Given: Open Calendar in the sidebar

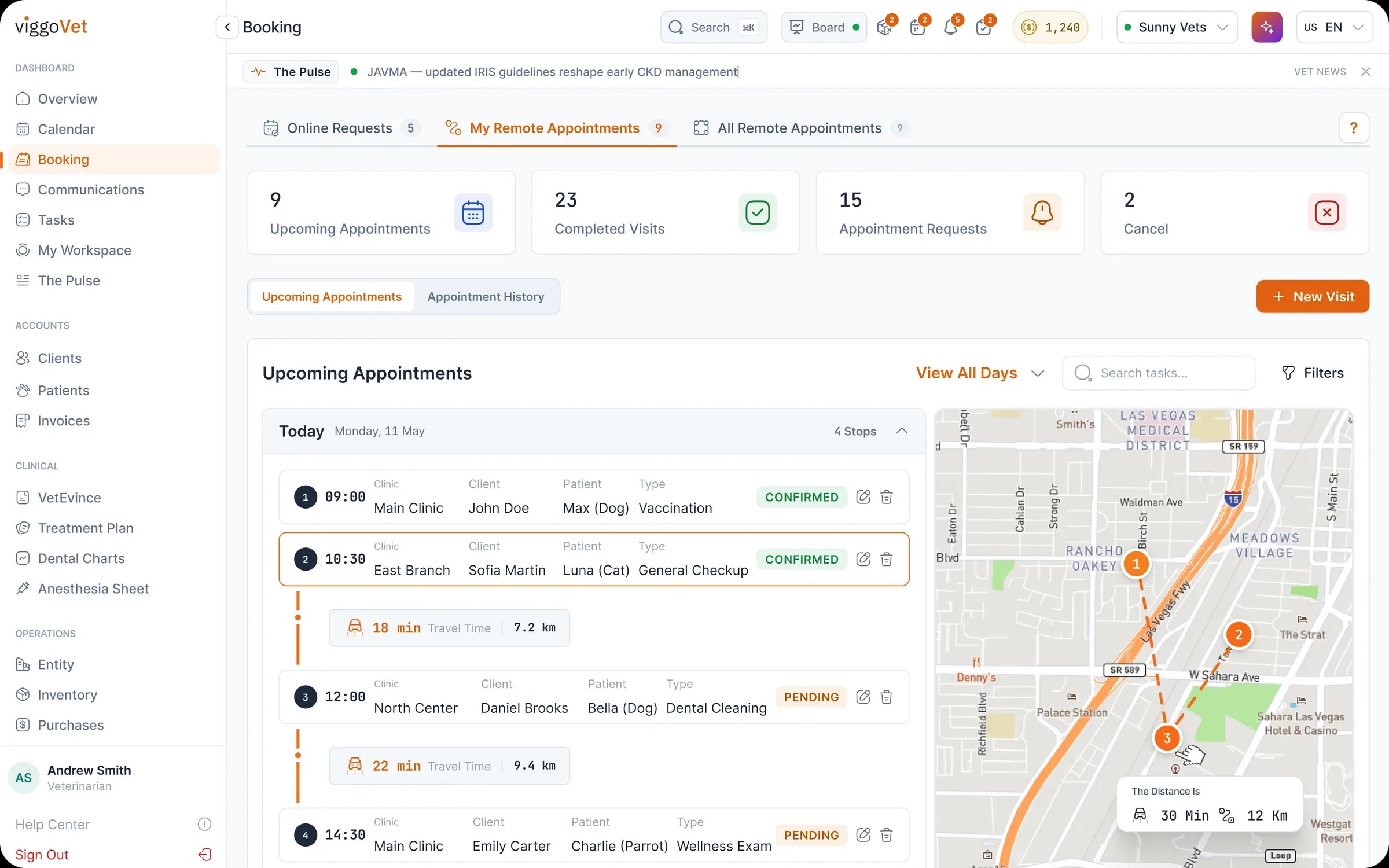Looking at the screenshot, I should [113, 129].
